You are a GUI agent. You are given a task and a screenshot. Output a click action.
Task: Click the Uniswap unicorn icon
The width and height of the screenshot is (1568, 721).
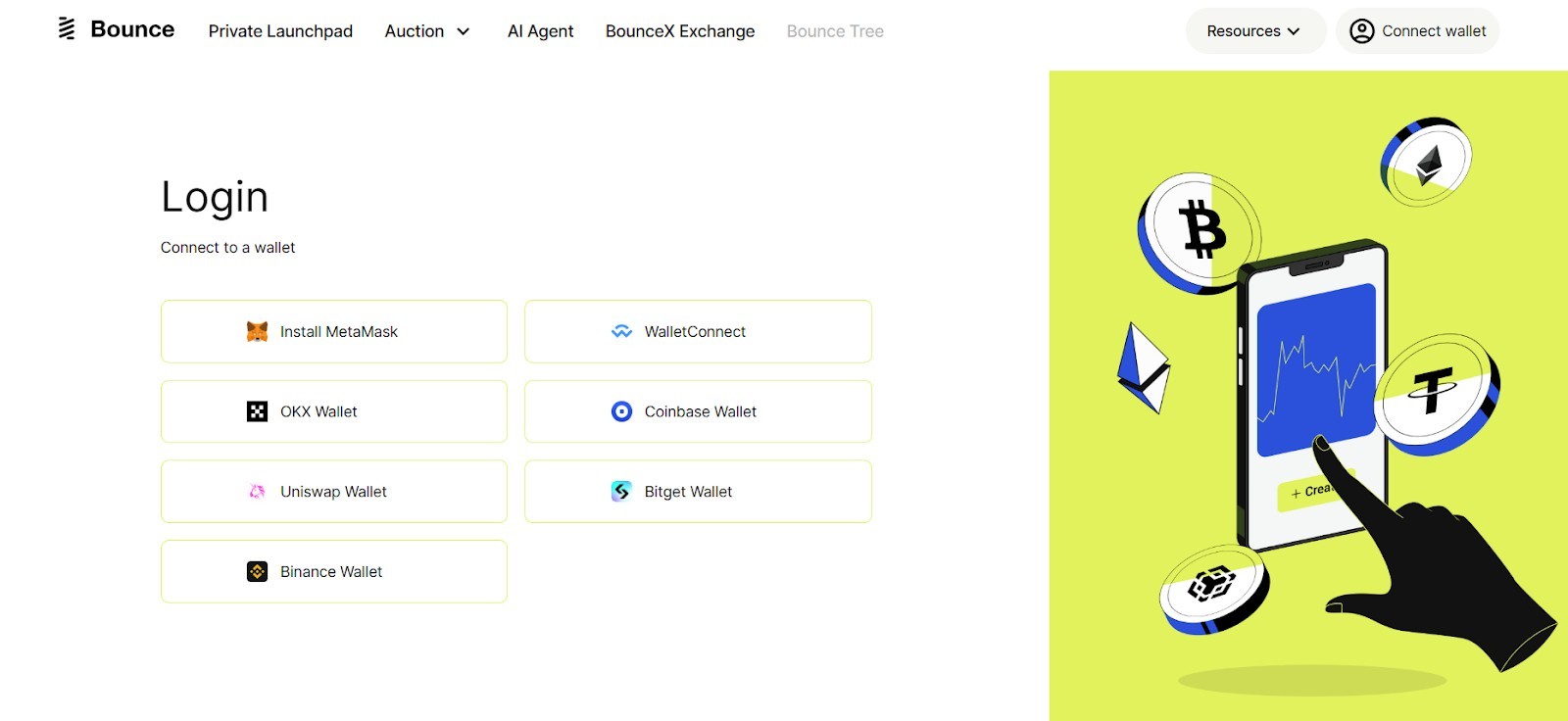(x=257, y=492)
